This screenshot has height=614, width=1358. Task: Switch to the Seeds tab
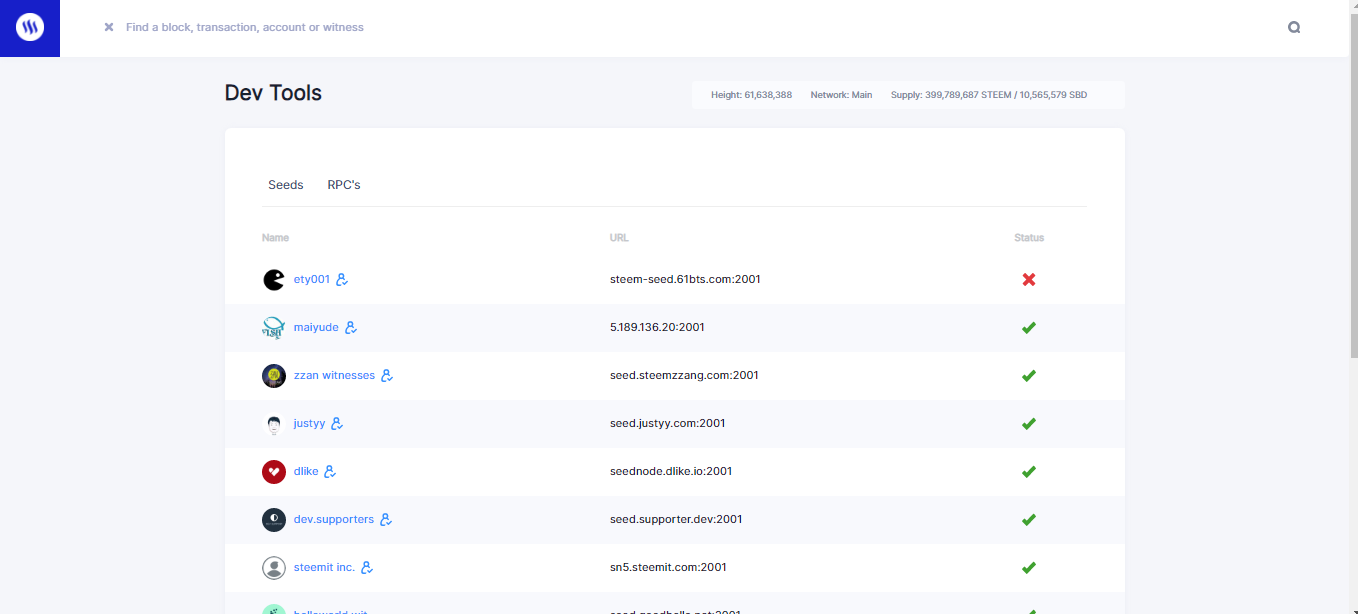286,185
